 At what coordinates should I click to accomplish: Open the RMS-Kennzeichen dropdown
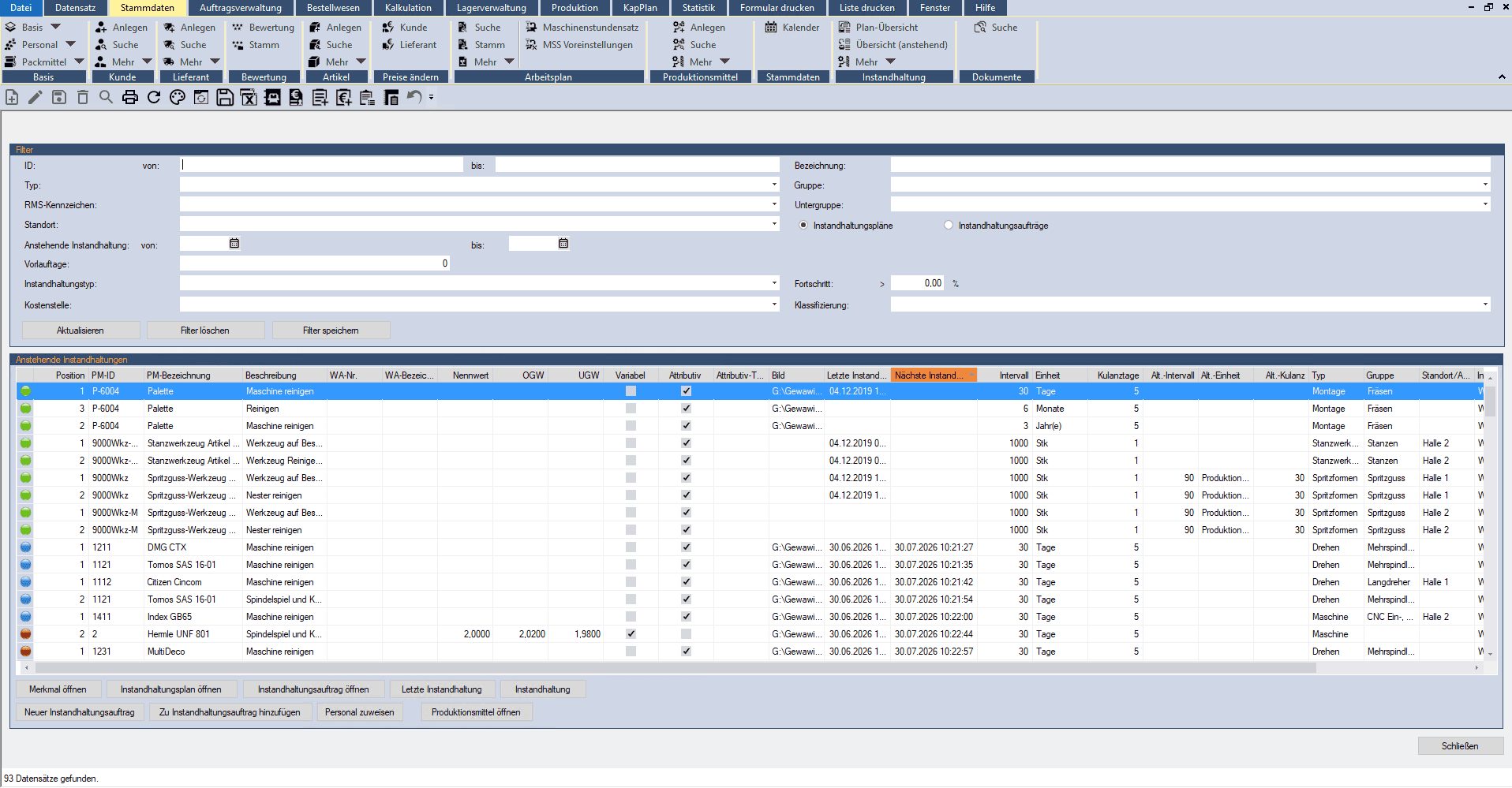coord(774,204)
